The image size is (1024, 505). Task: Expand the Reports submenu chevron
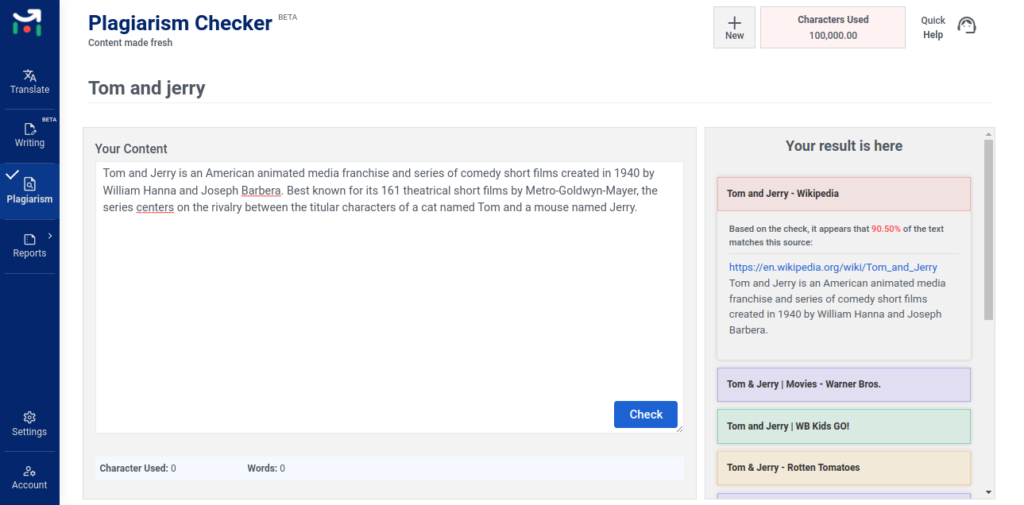[50, 235]
